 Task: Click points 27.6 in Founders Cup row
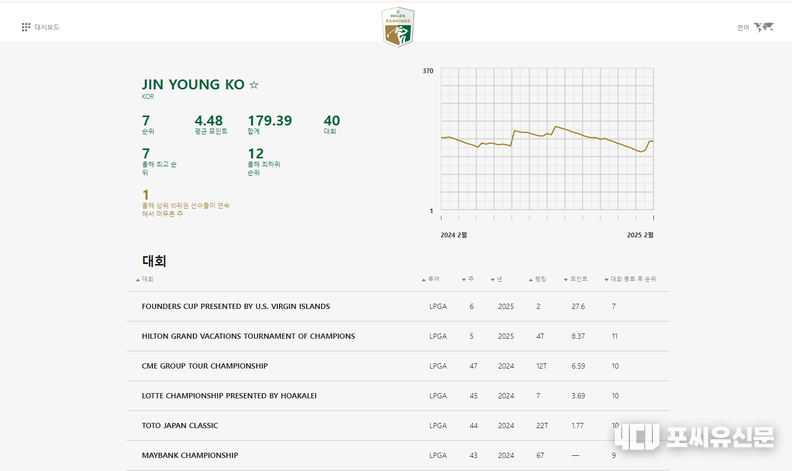click(x=578, y=306)
